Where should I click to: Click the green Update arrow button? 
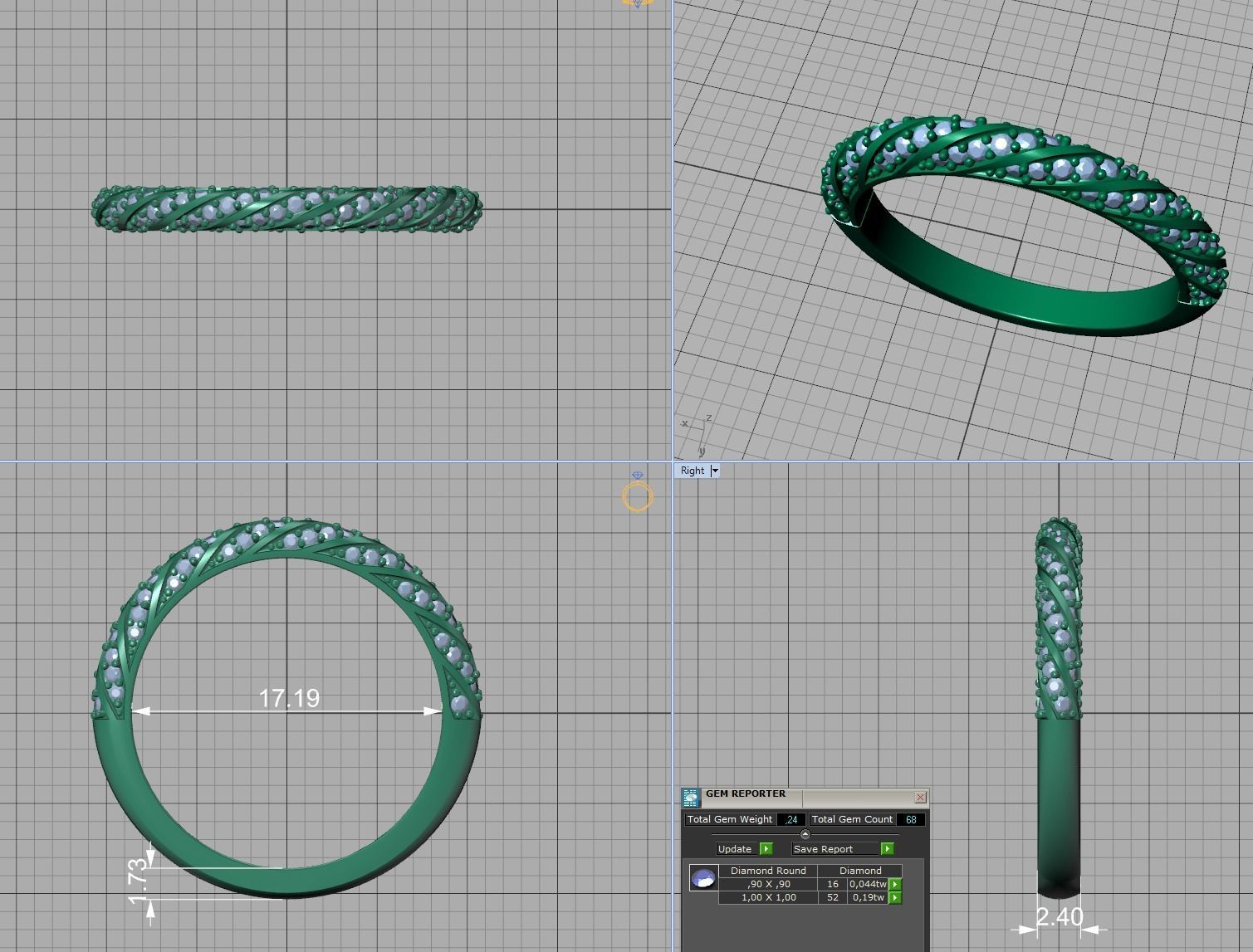[x=766, y=848]
